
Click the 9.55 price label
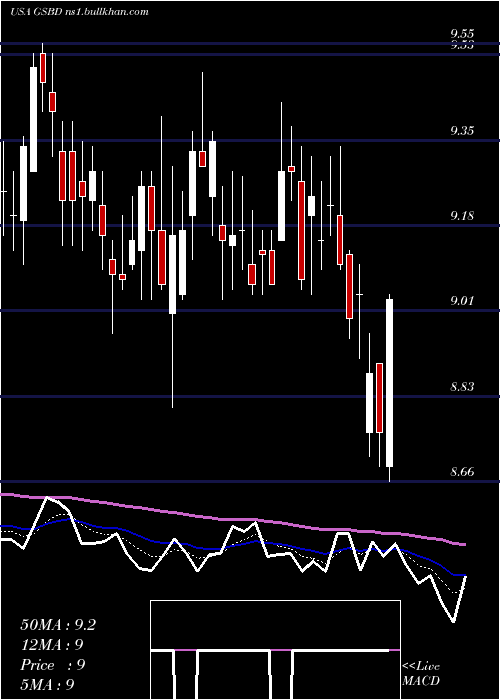pos(462,33)
